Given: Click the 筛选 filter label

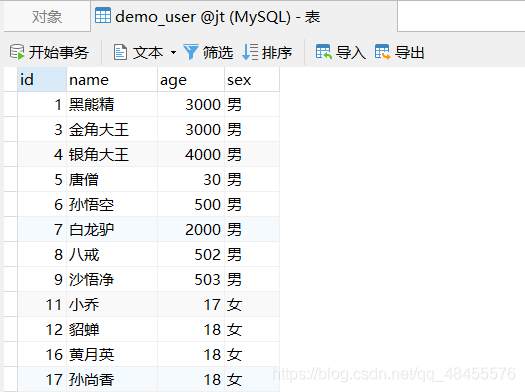Looking at the screenshot, I should point(218,53).
